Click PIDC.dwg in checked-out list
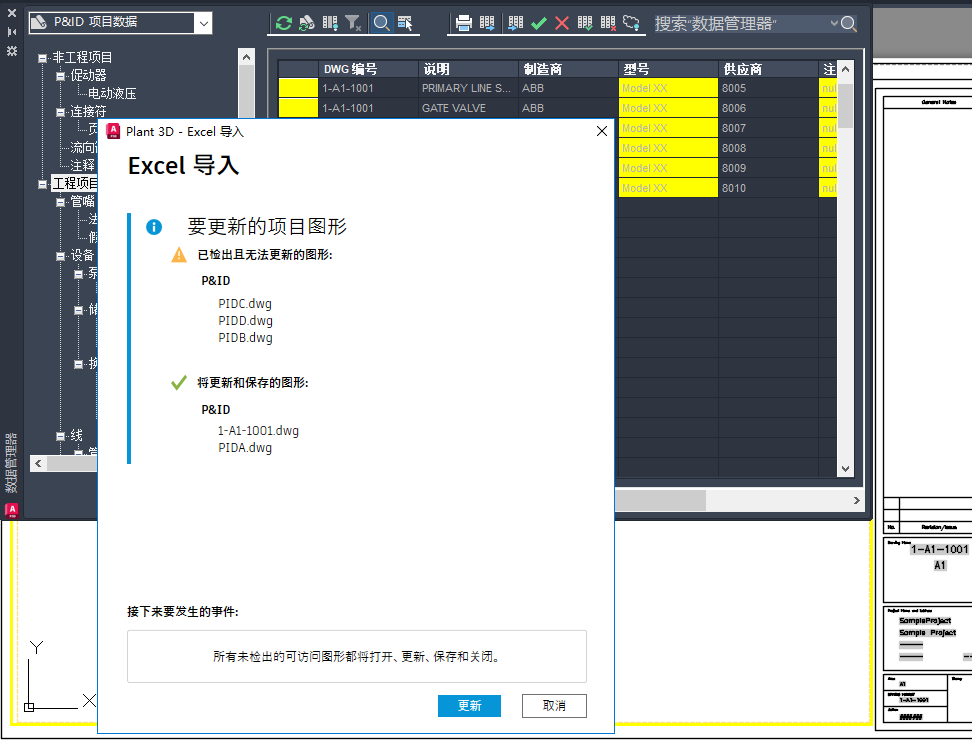Image resolution: width=972 pixels, height=741 pixels. 245,304
